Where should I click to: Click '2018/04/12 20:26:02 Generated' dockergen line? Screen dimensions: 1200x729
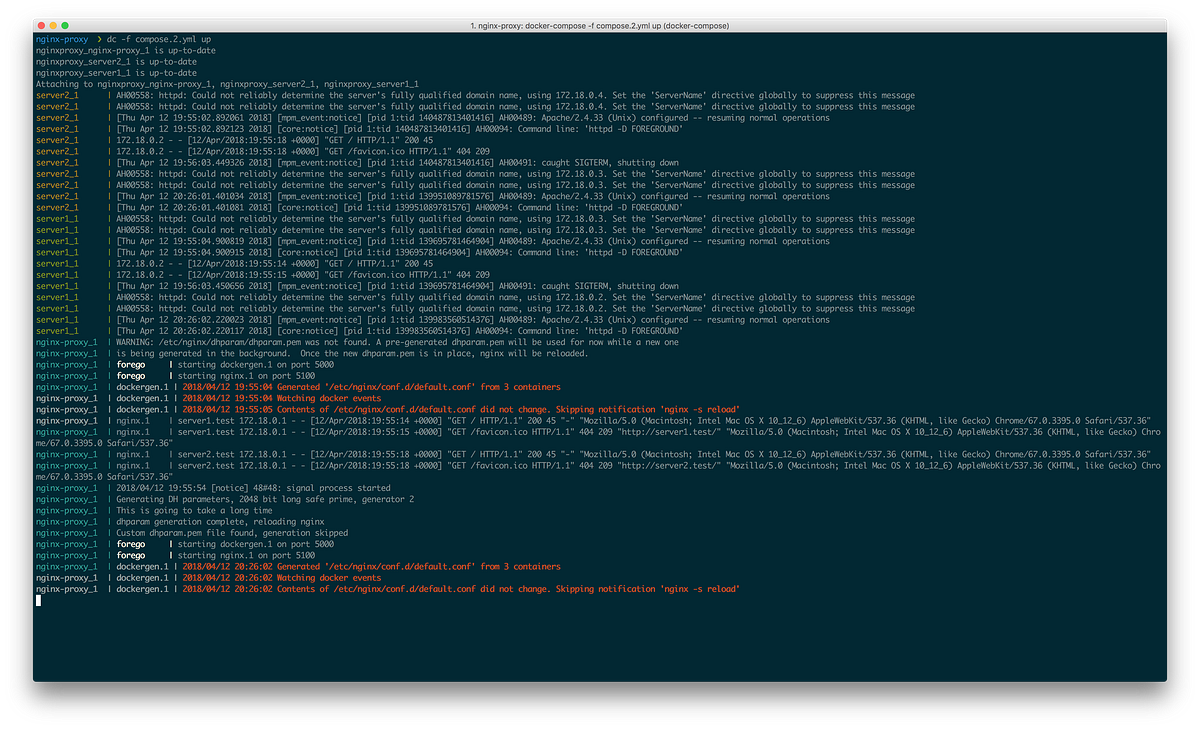298,566
